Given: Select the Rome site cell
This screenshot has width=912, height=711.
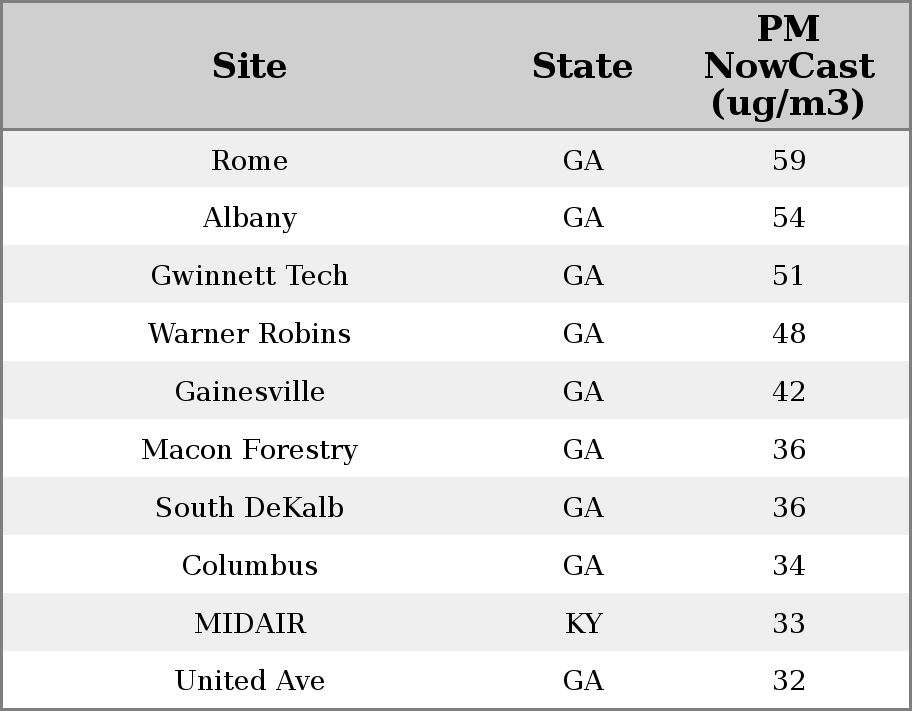Looking at the screenshot, I should click(249, 160).
